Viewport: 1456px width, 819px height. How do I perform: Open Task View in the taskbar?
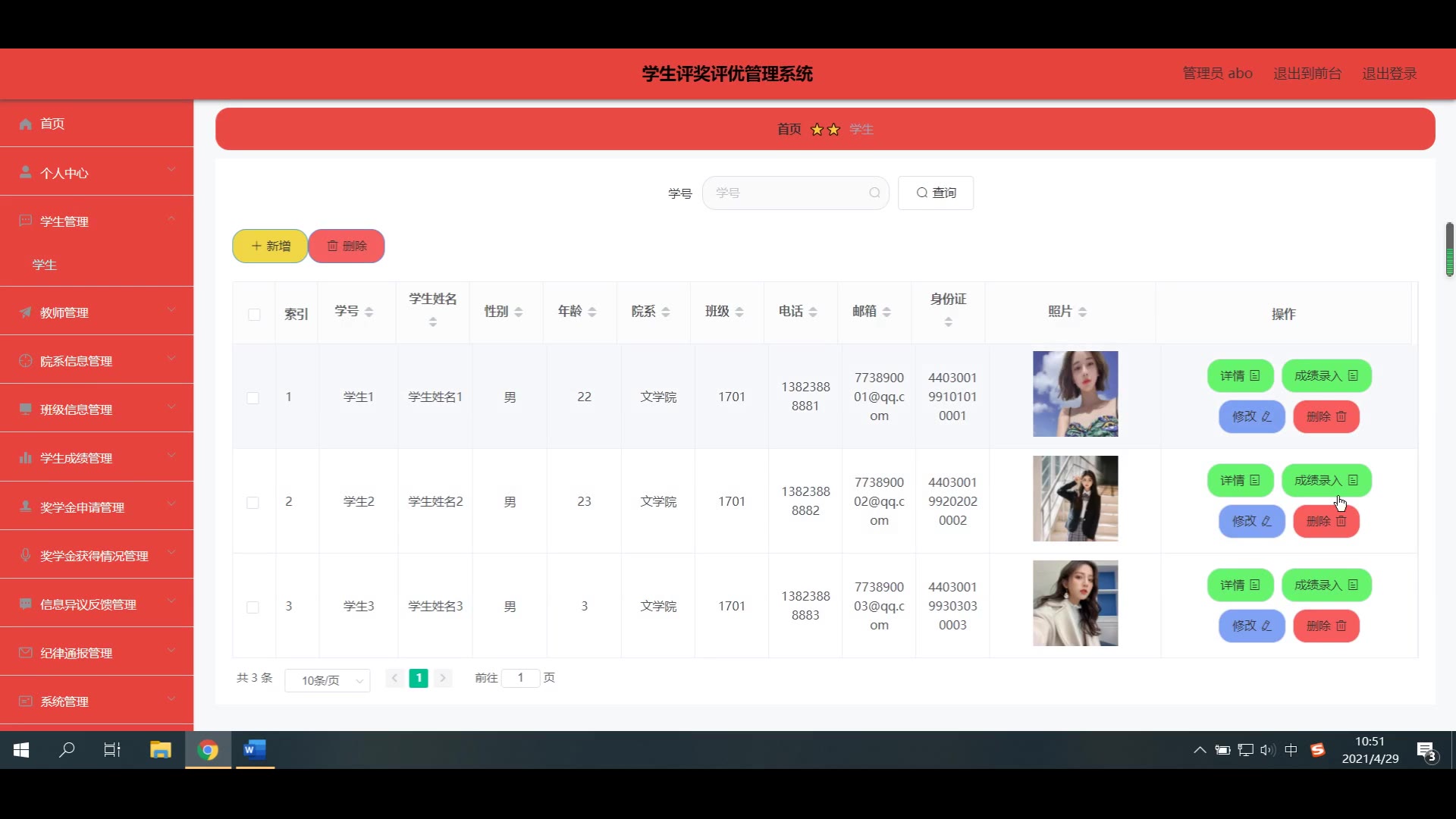tap(112, 750)
